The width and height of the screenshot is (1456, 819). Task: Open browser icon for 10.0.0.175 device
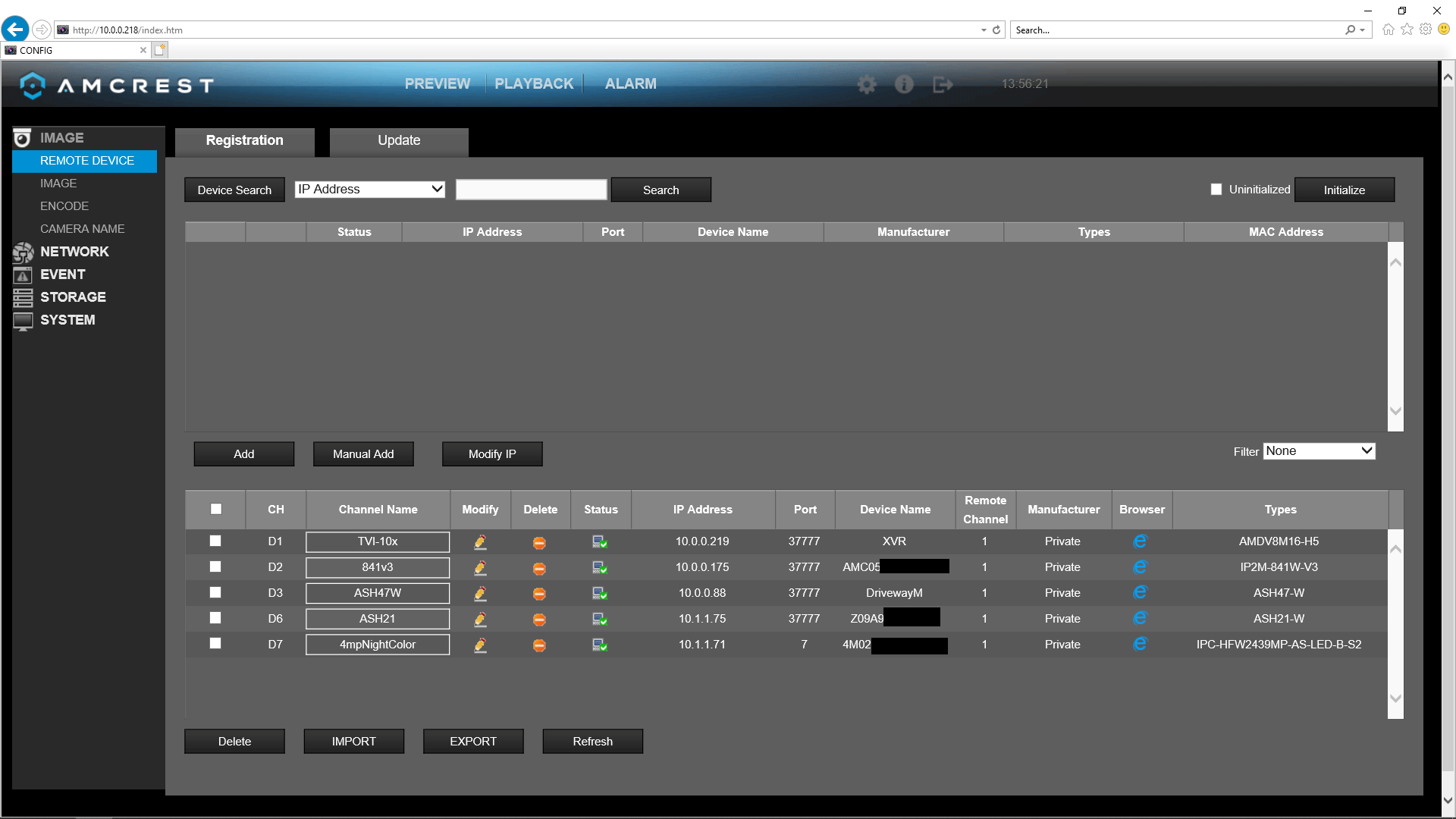1140,567
